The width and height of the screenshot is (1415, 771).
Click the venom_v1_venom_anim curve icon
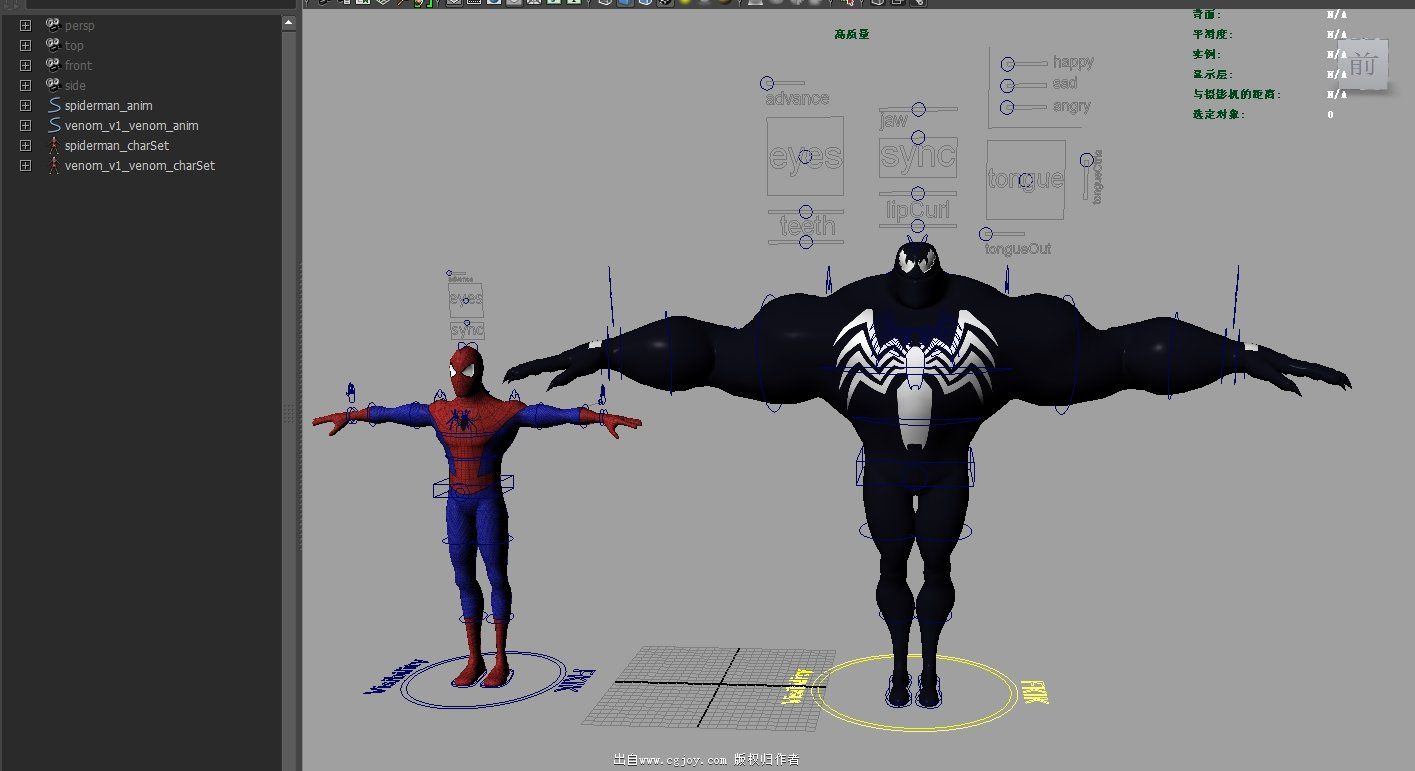click(x=54, y=125)
